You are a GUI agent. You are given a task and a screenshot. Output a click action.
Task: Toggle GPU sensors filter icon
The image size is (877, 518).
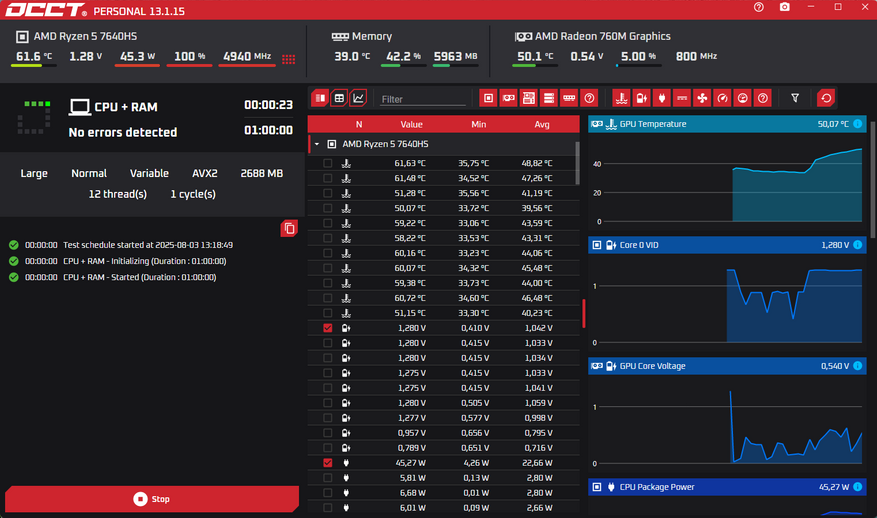click(x=508, y=98)
